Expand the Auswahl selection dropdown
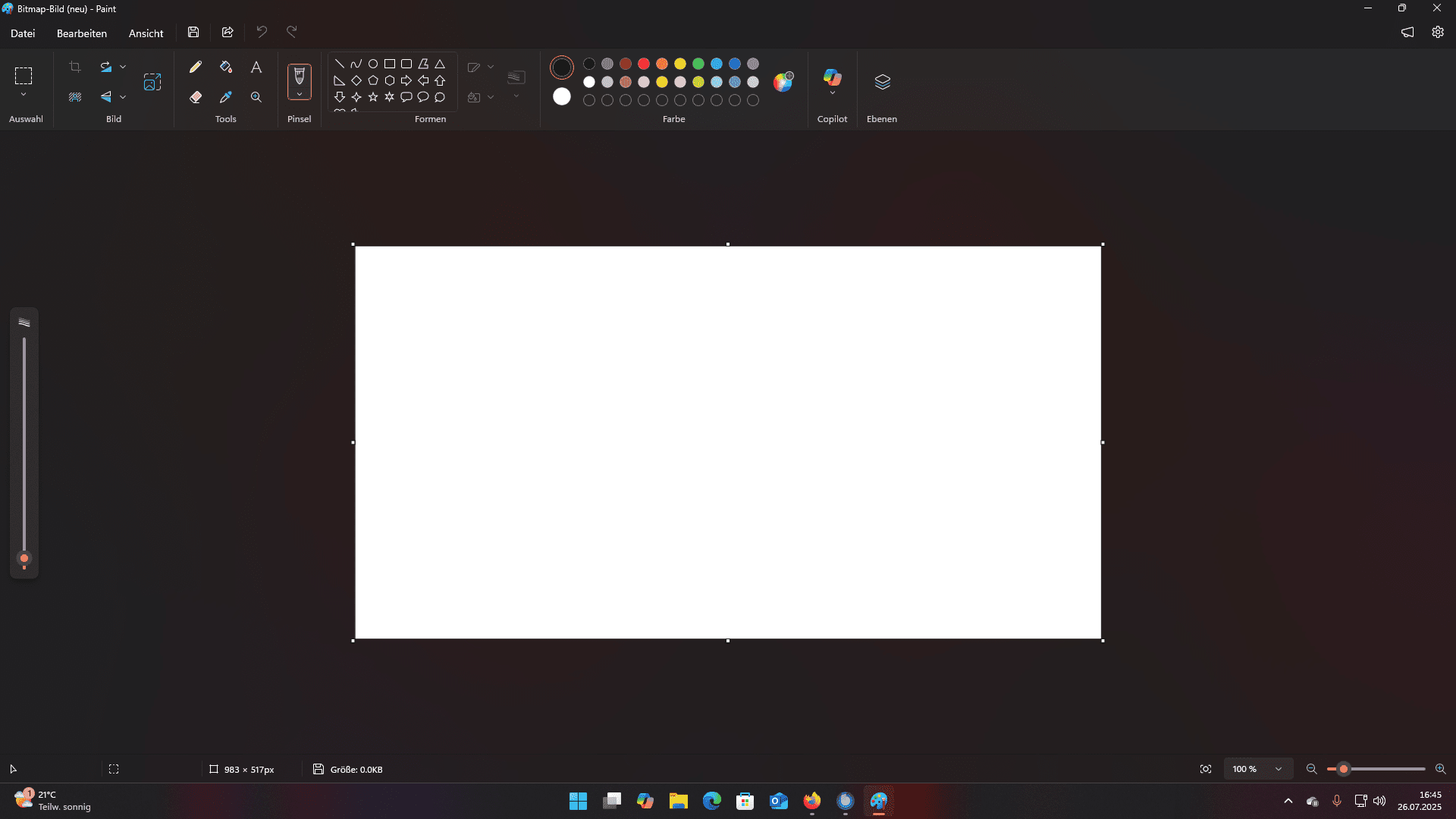The image size is (1456, 819). tap(24, 95)
